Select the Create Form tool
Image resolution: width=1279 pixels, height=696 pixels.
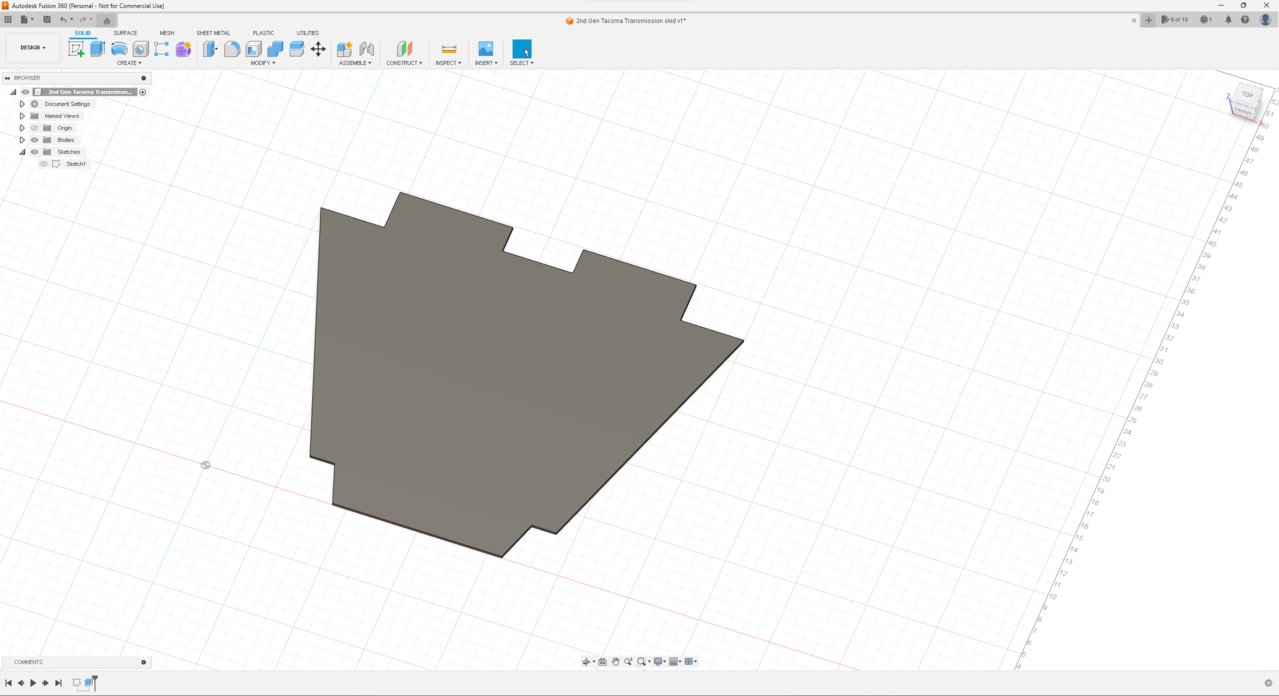pos(183,49)
